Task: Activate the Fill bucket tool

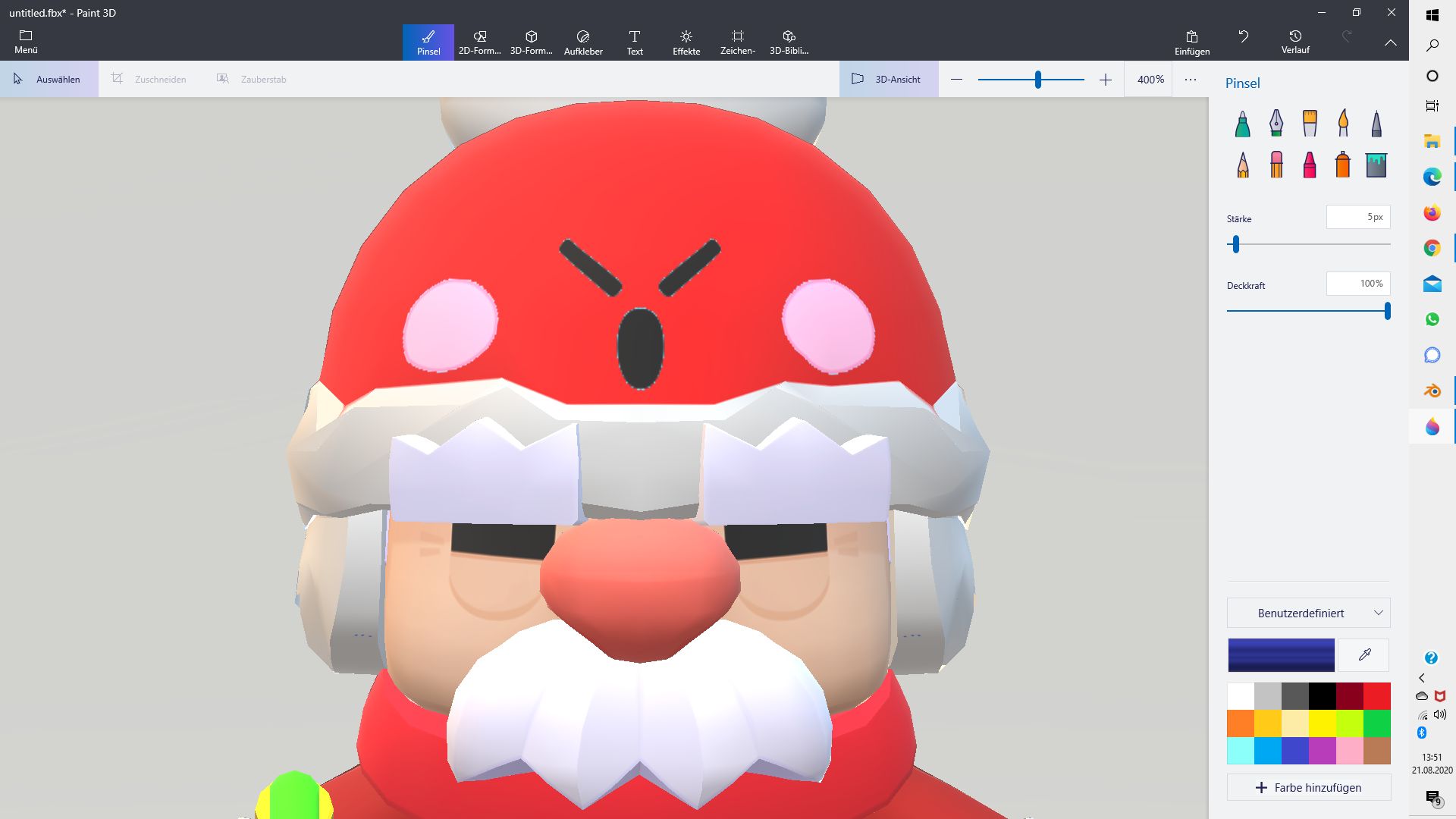Action: pyautogui.click(x=1376, y=165)
